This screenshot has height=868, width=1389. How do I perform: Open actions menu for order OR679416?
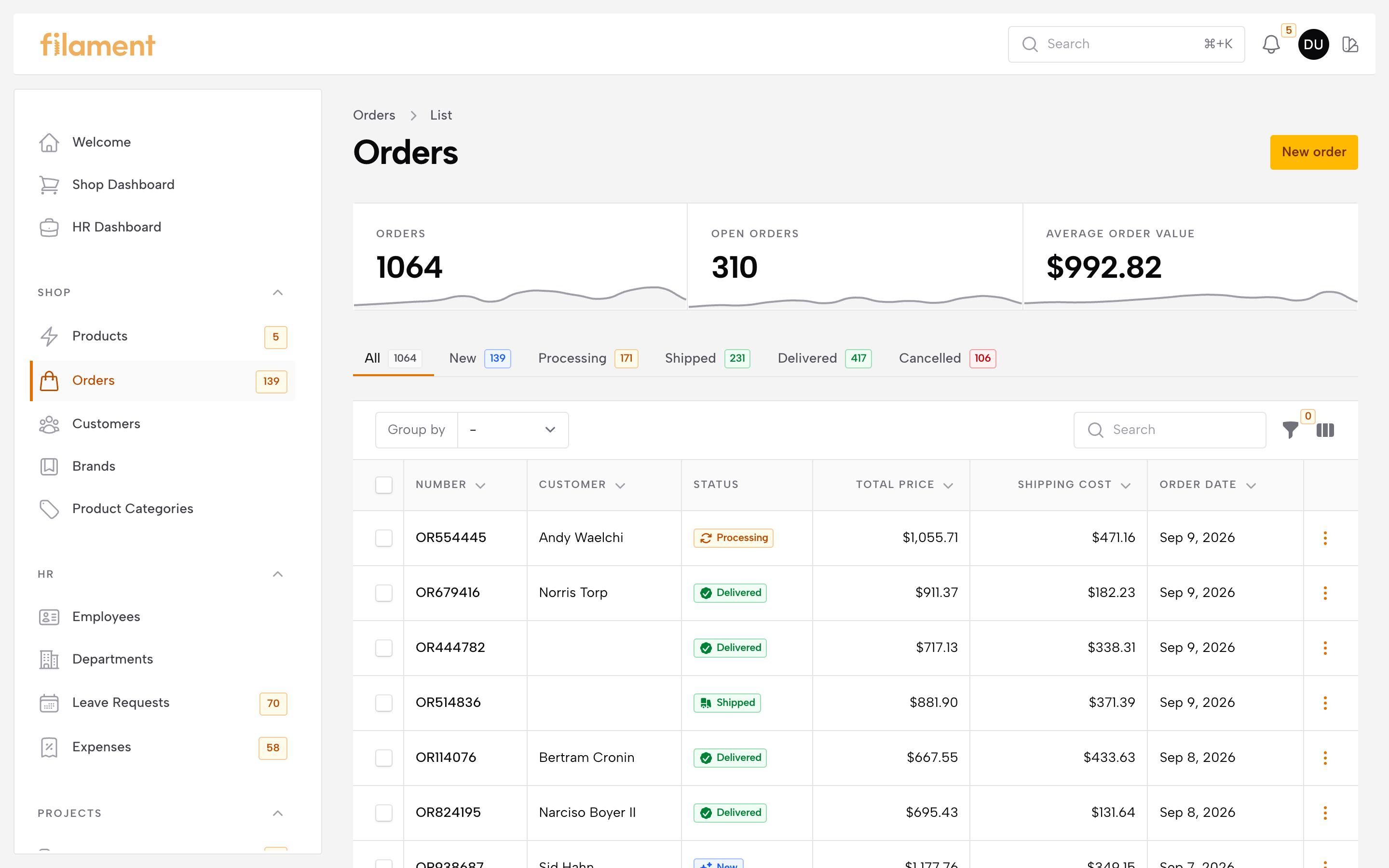pyautogui.click(x=1325, y=593)
